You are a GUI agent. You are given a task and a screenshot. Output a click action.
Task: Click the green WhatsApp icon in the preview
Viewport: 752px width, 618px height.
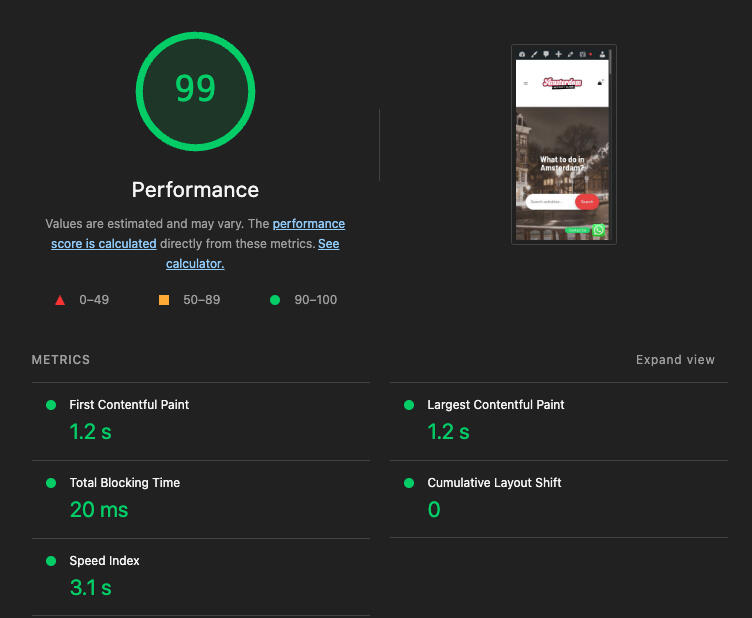tap(599, 230)
